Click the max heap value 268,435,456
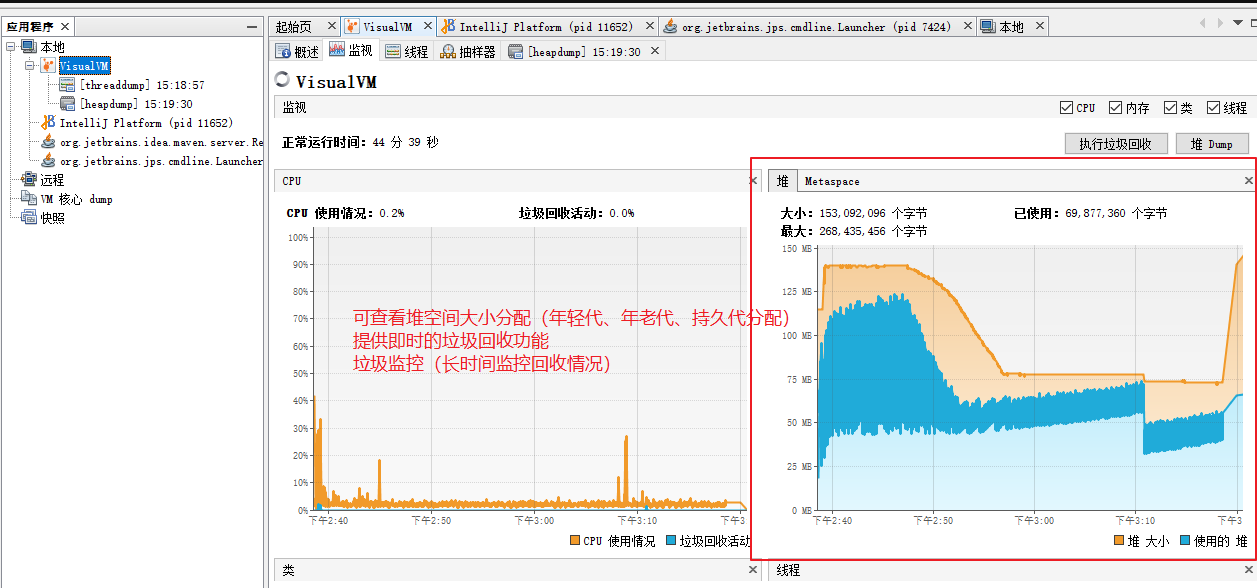This screenshot has width=1257, height=588. [x=853, y=231]
